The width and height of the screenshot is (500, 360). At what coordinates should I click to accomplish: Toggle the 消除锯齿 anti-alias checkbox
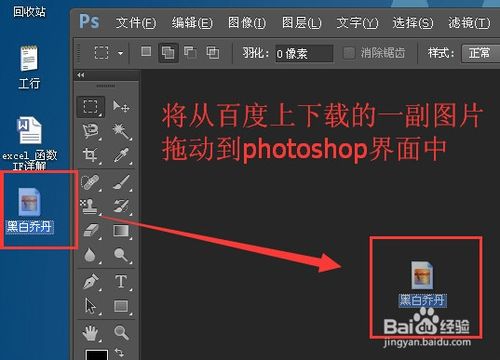point(349,53)
